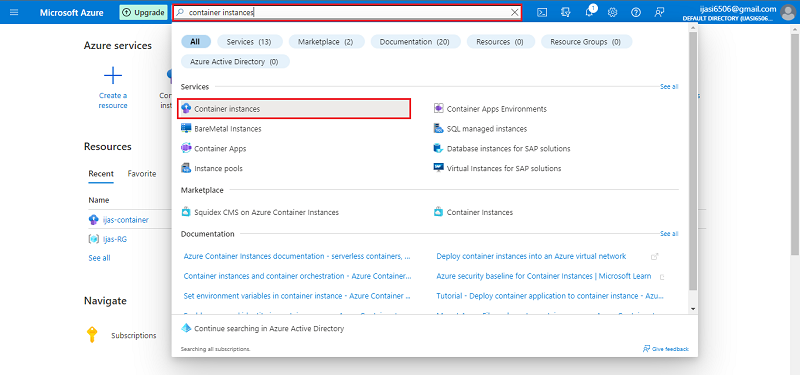The height and width of the screenshot is (375, 800).
Task: Click the Upgrade button
Action: (143, 13)
